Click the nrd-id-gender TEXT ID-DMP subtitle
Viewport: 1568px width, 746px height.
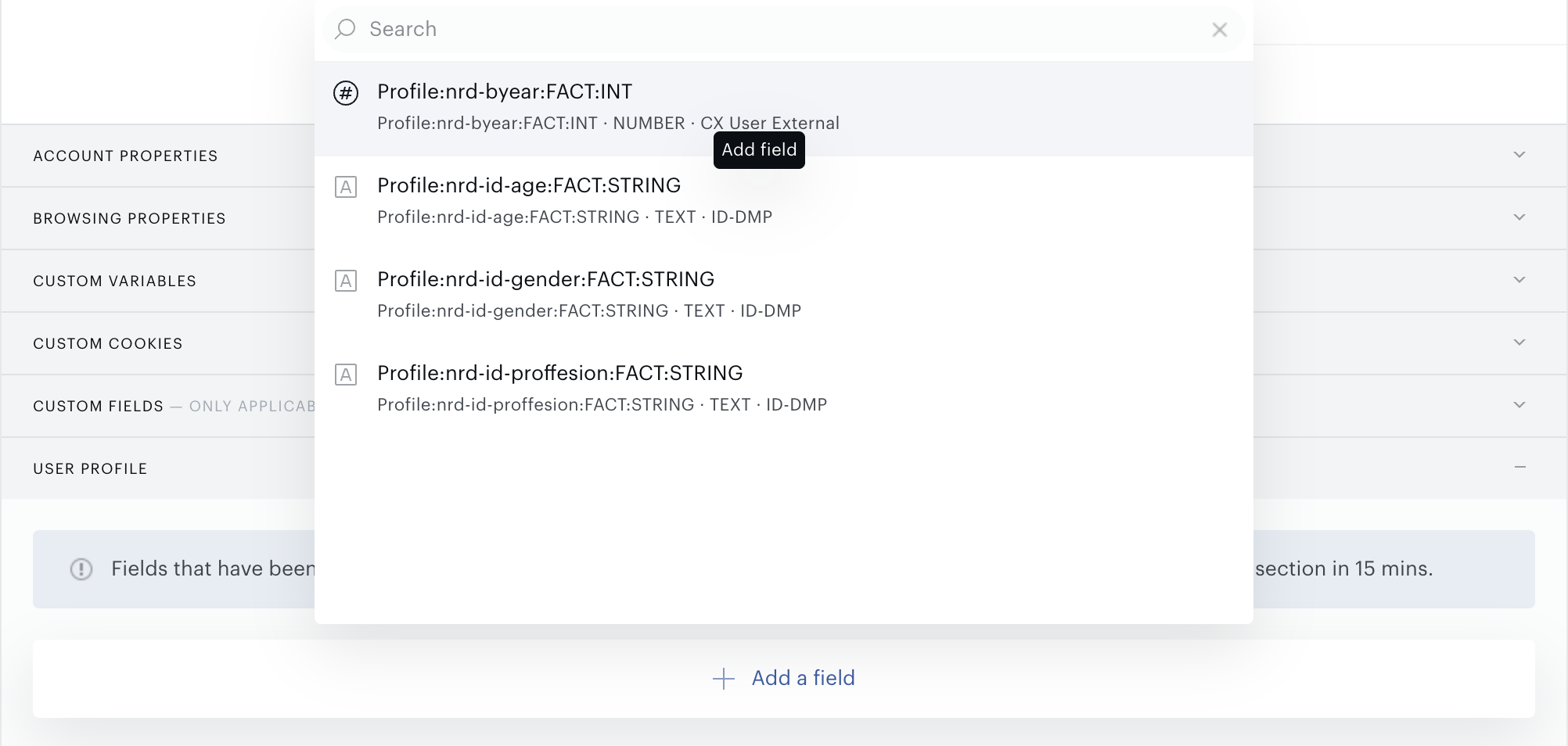click(589, 311)
